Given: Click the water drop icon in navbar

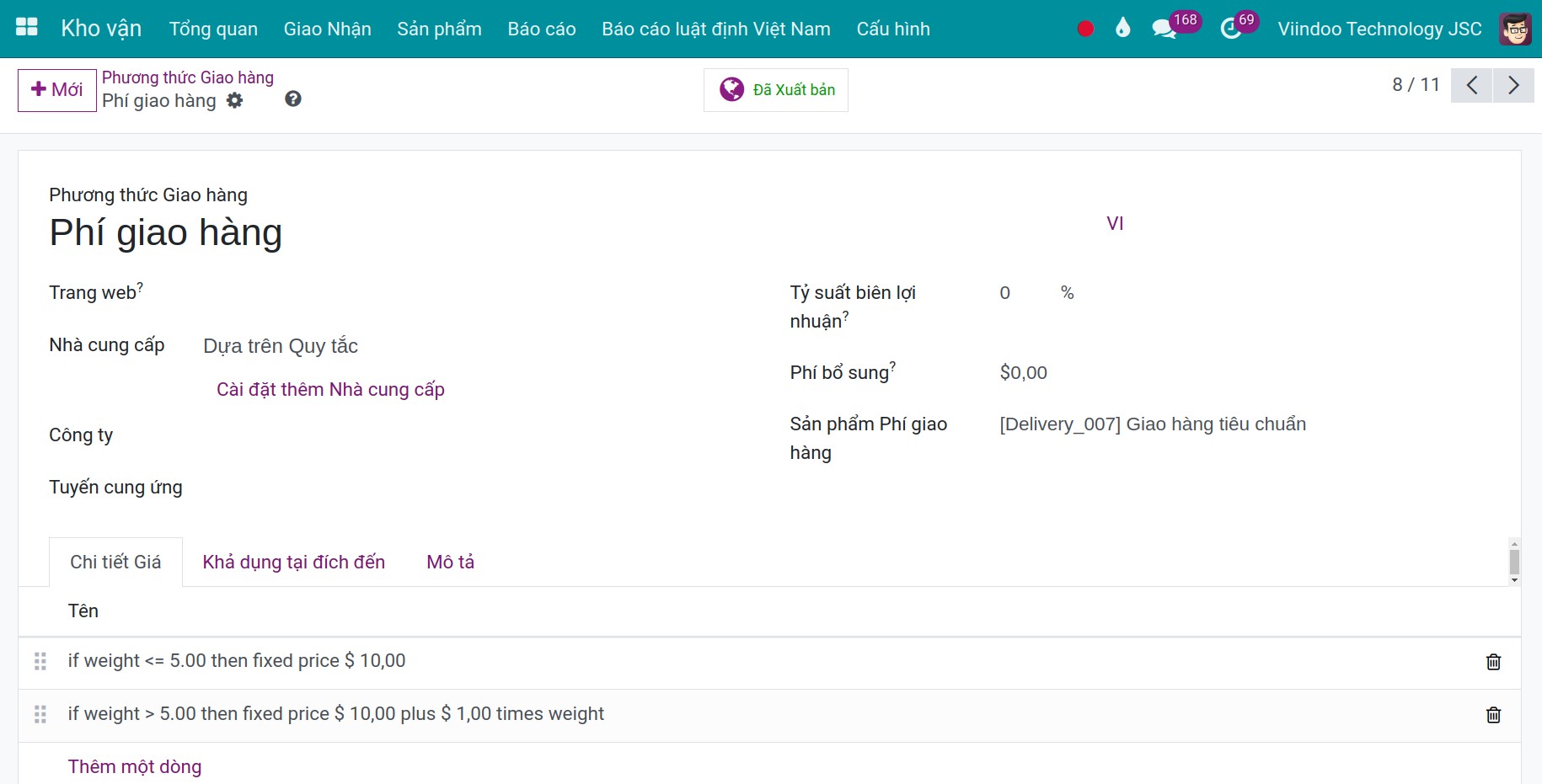Looking at the screenshot, I should point(1122,29).
